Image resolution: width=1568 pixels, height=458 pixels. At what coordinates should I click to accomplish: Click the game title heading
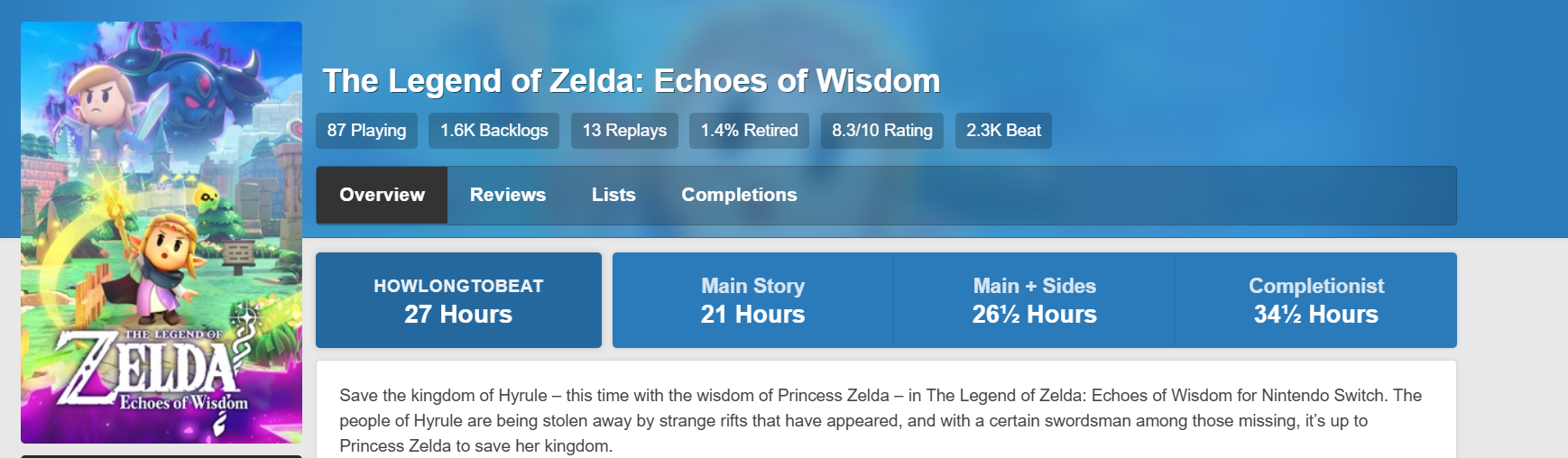(631, 81)
